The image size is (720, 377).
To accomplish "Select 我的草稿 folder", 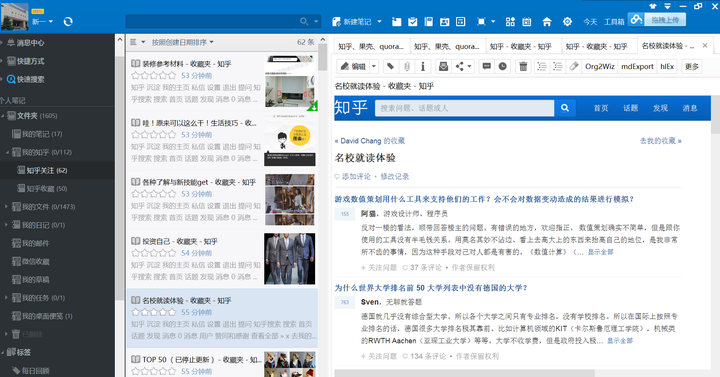I will point(31,280).
